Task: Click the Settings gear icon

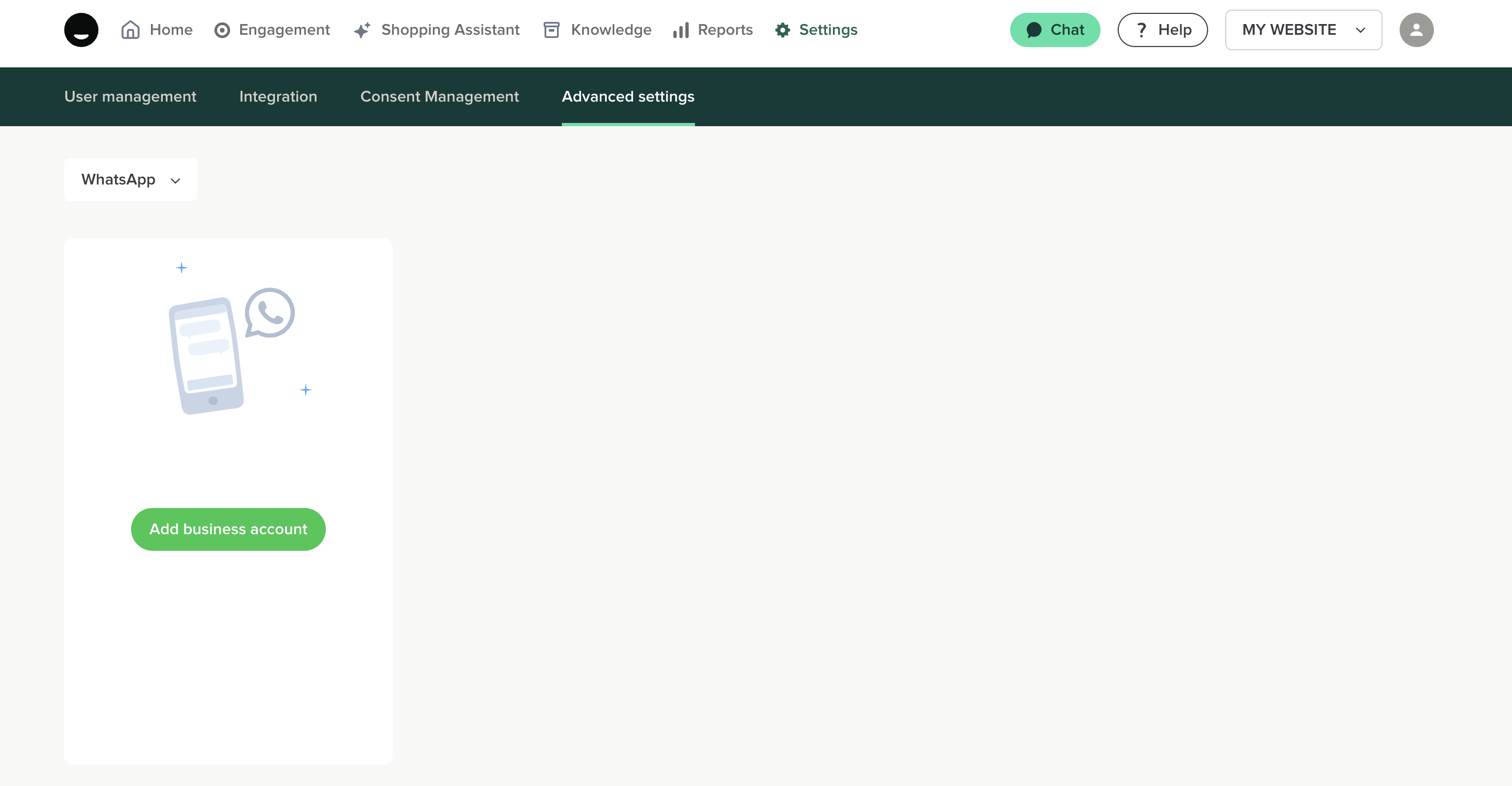Action: coord(782,30)
